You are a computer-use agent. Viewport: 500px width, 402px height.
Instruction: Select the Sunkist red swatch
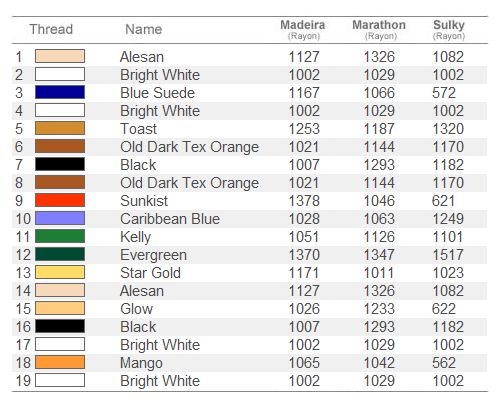click(x=60, y=200)
